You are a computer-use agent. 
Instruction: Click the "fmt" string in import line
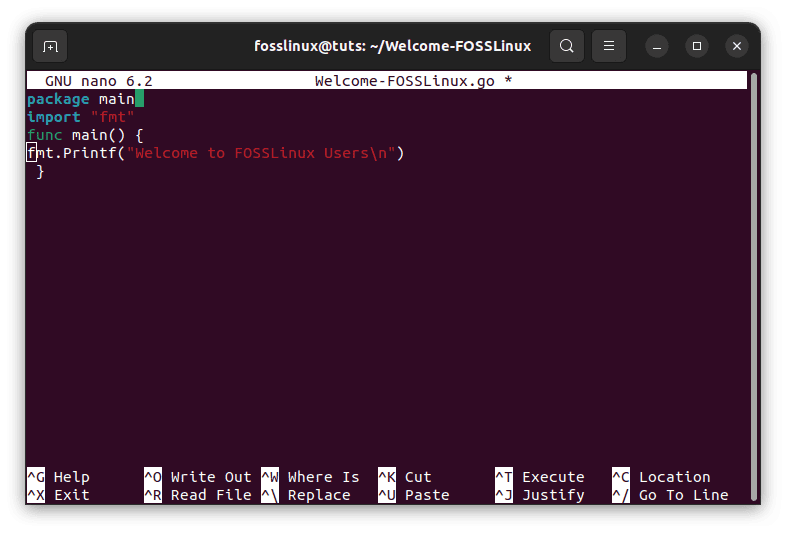[x=112, y=117]
